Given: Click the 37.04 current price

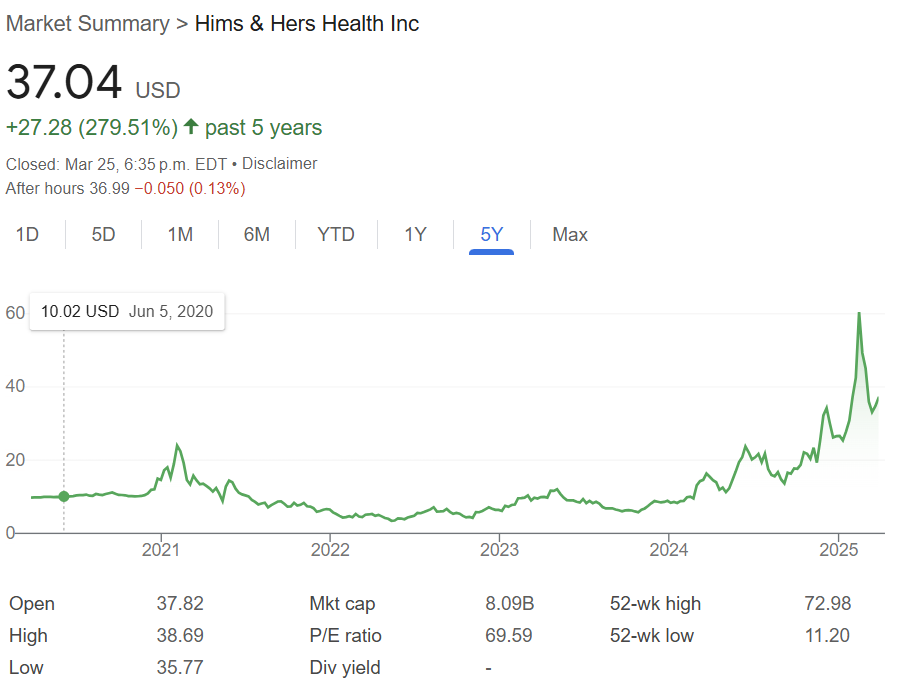Looking at the screenshot, I should coord(65,82).
